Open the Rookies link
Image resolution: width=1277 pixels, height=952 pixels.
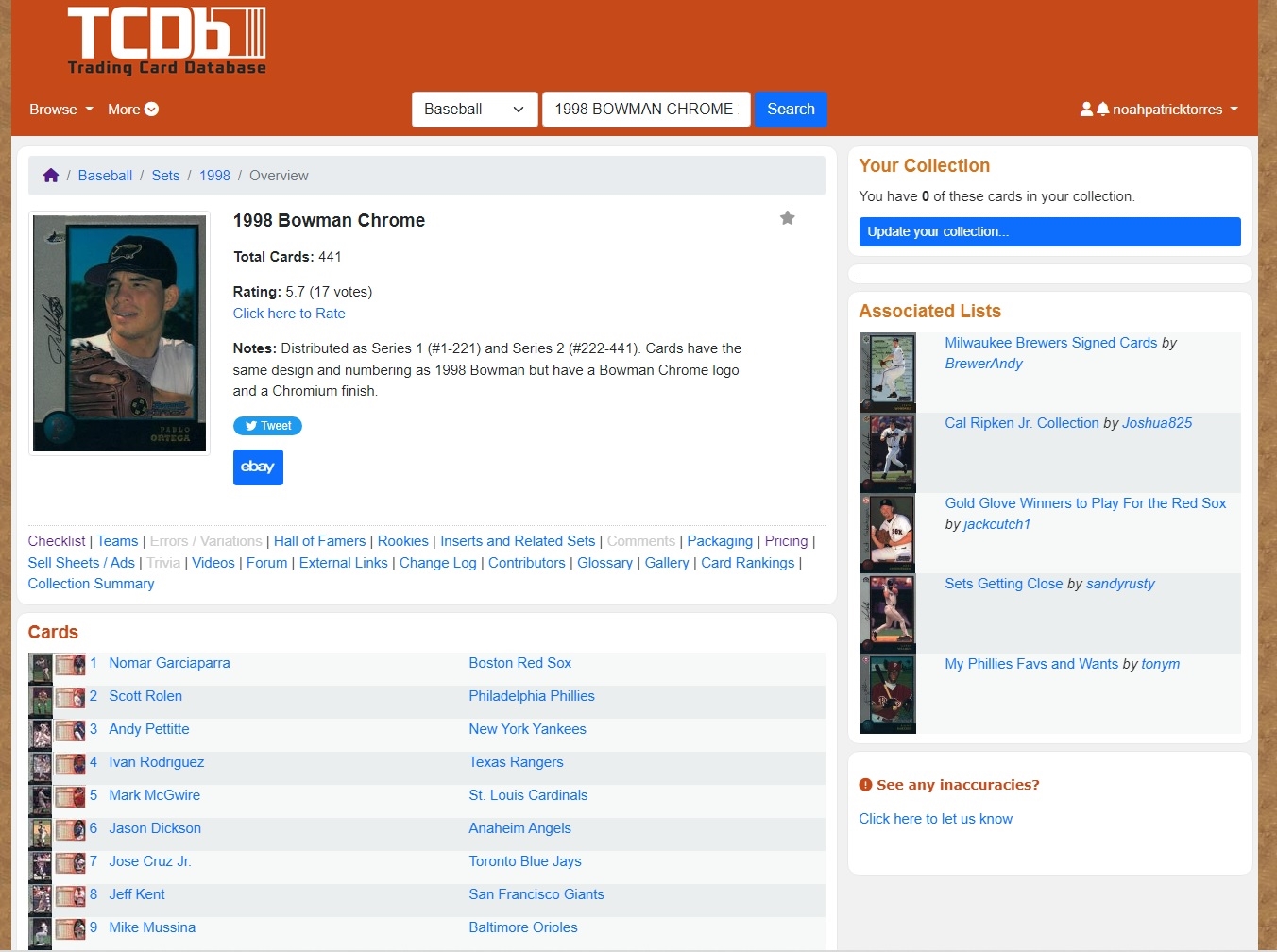[403, 541]
